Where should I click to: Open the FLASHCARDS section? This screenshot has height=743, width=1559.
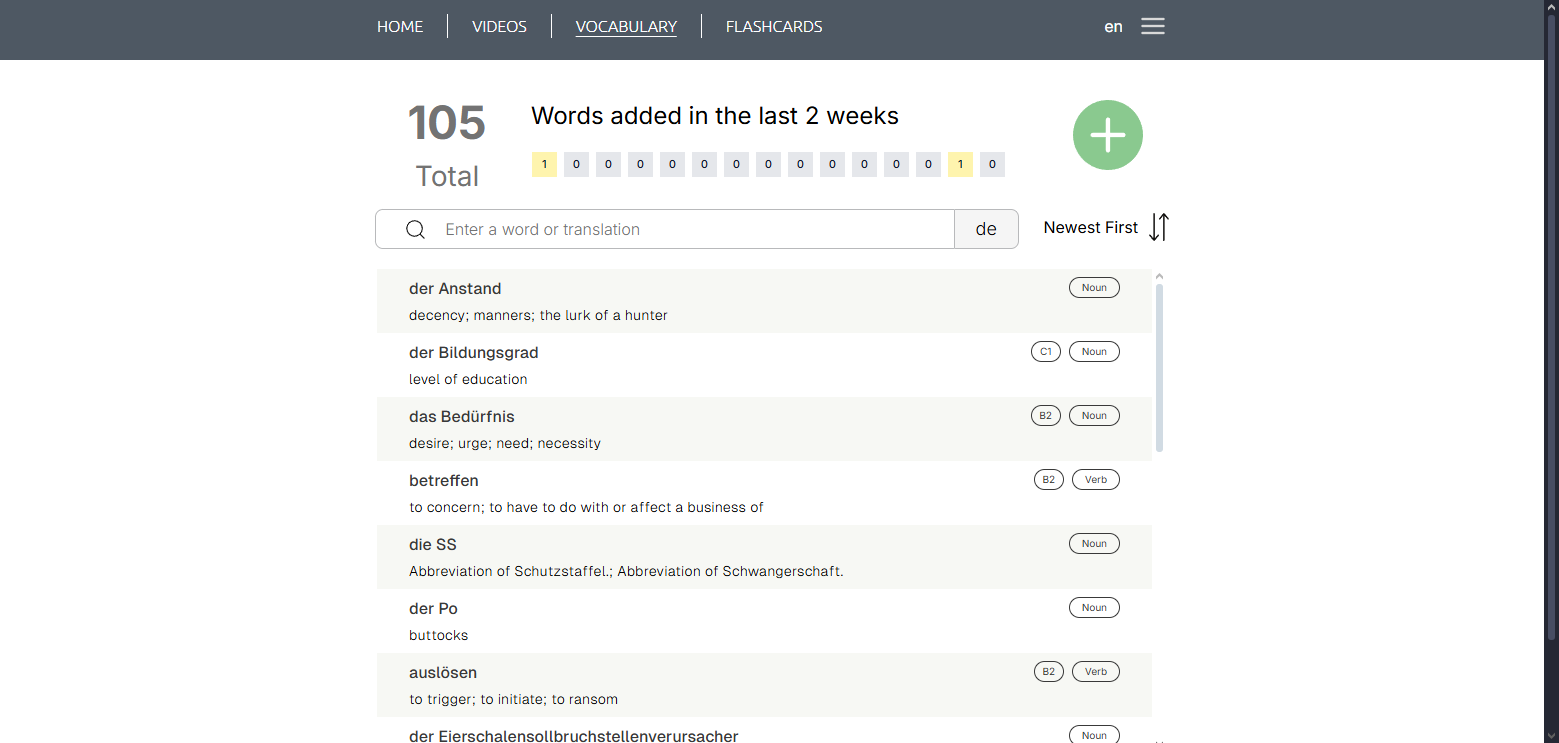(774, 27)
